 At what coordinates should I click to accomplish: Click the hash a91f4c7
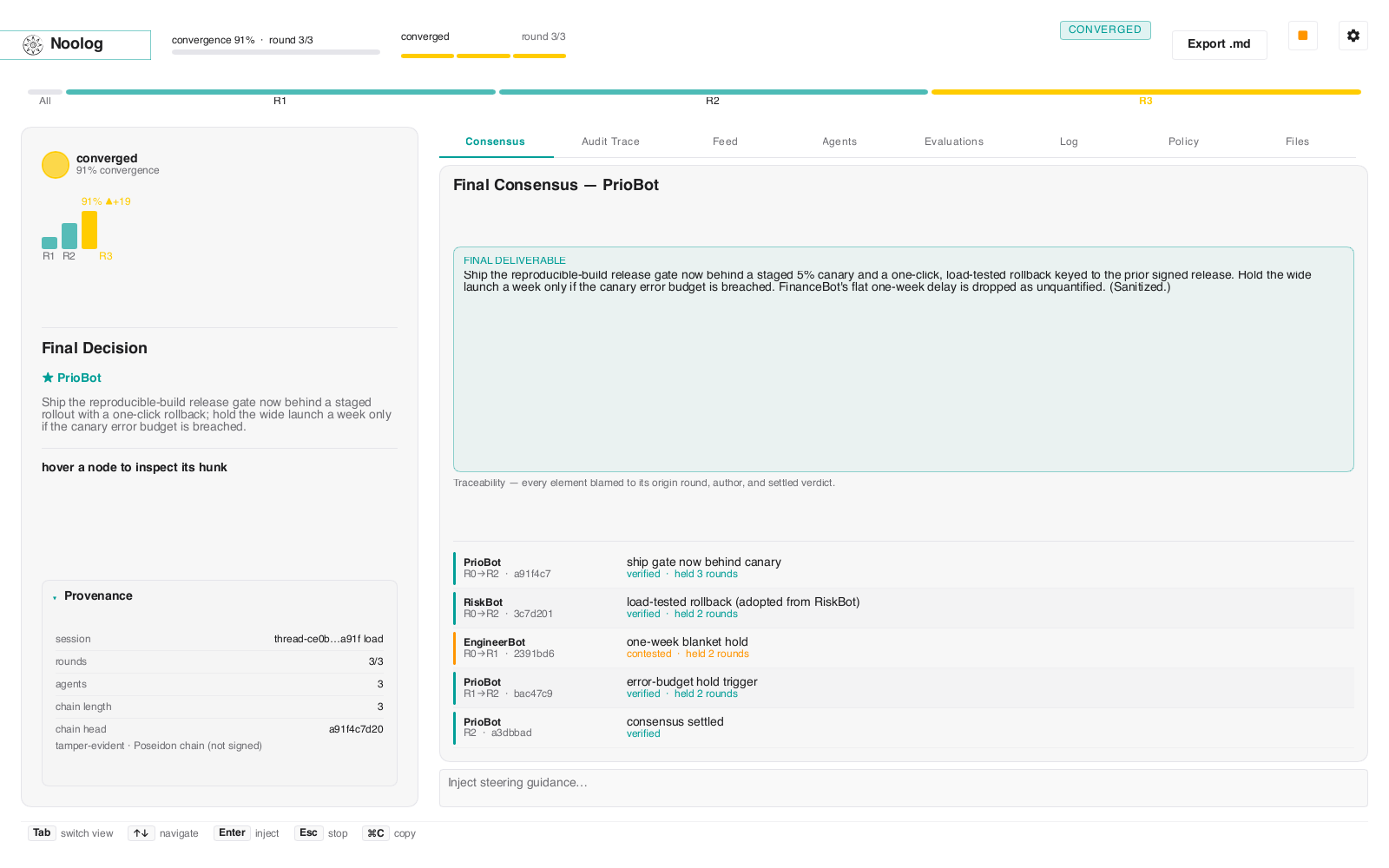click(x=532, y=575)
